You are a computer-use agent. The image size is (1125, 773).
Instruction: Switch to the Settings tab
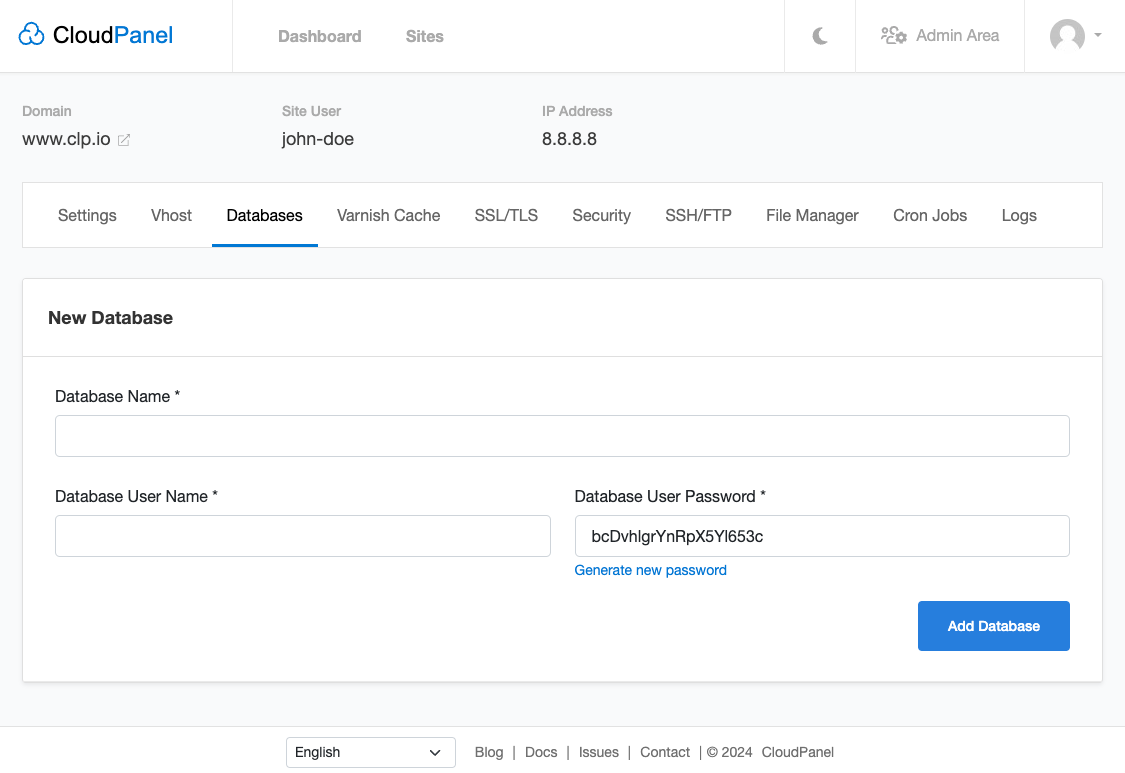pos(87,215)
